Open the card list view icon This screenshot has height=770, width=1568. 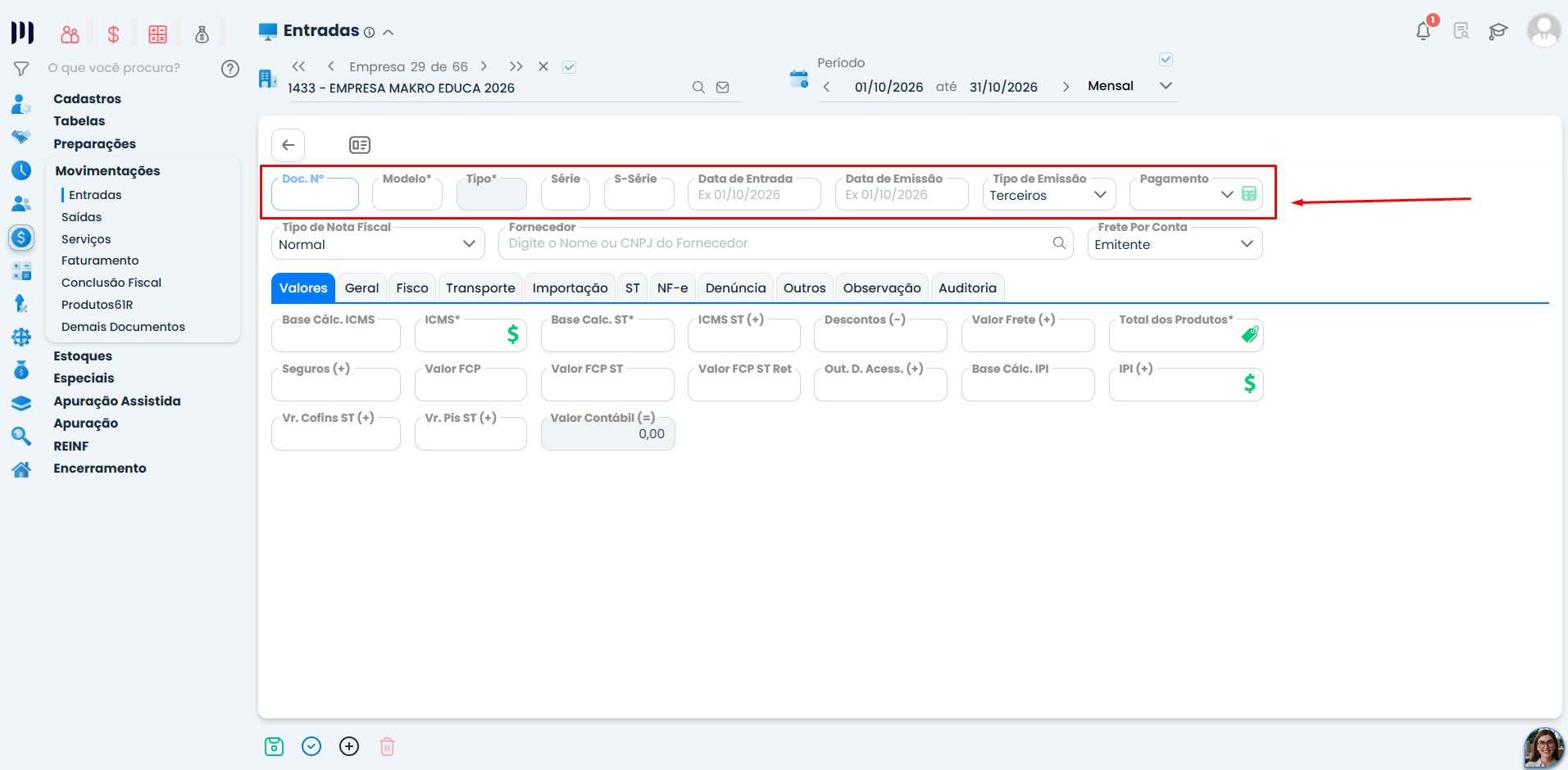tap(360, 145)
